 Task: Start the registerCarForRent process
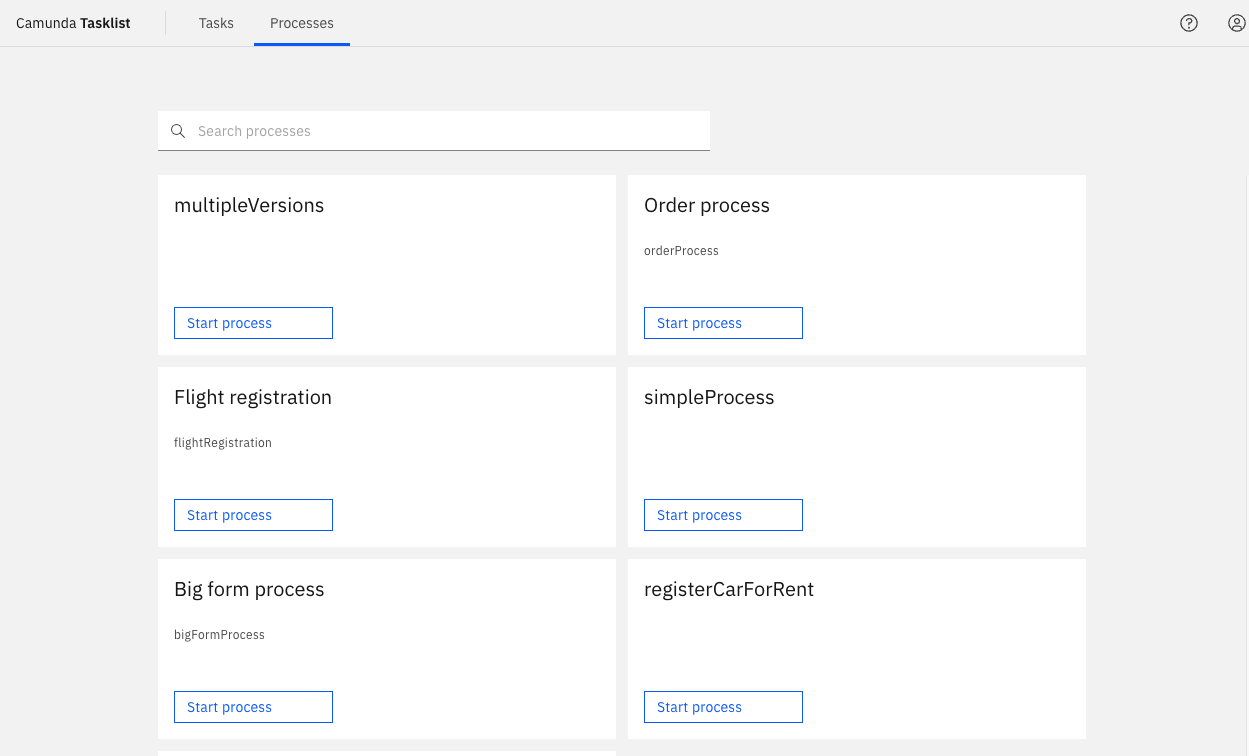click(x=723, y=707)
